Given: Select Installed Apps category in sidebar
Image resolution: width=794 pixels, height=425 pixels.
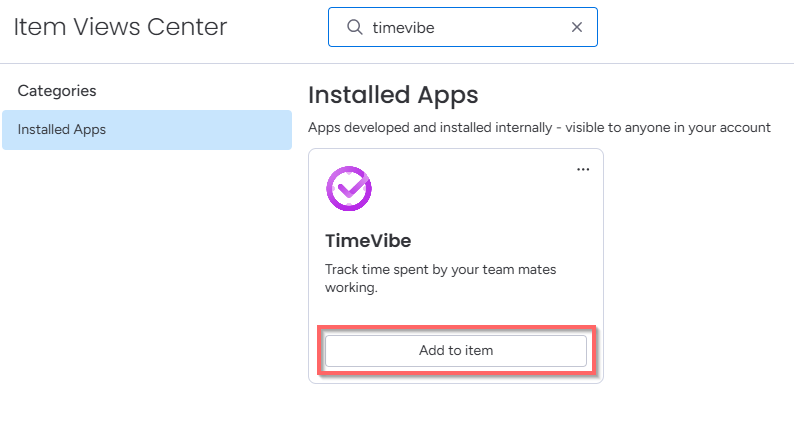Looking at the screenshot, I should point(147,130).
